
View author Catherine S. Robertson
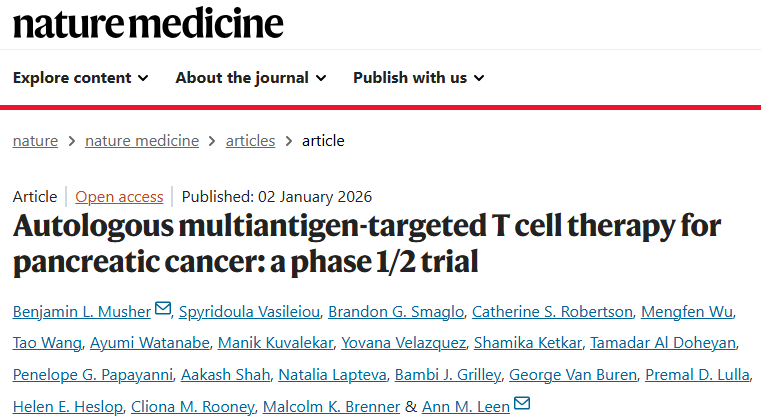pos(553,313)
